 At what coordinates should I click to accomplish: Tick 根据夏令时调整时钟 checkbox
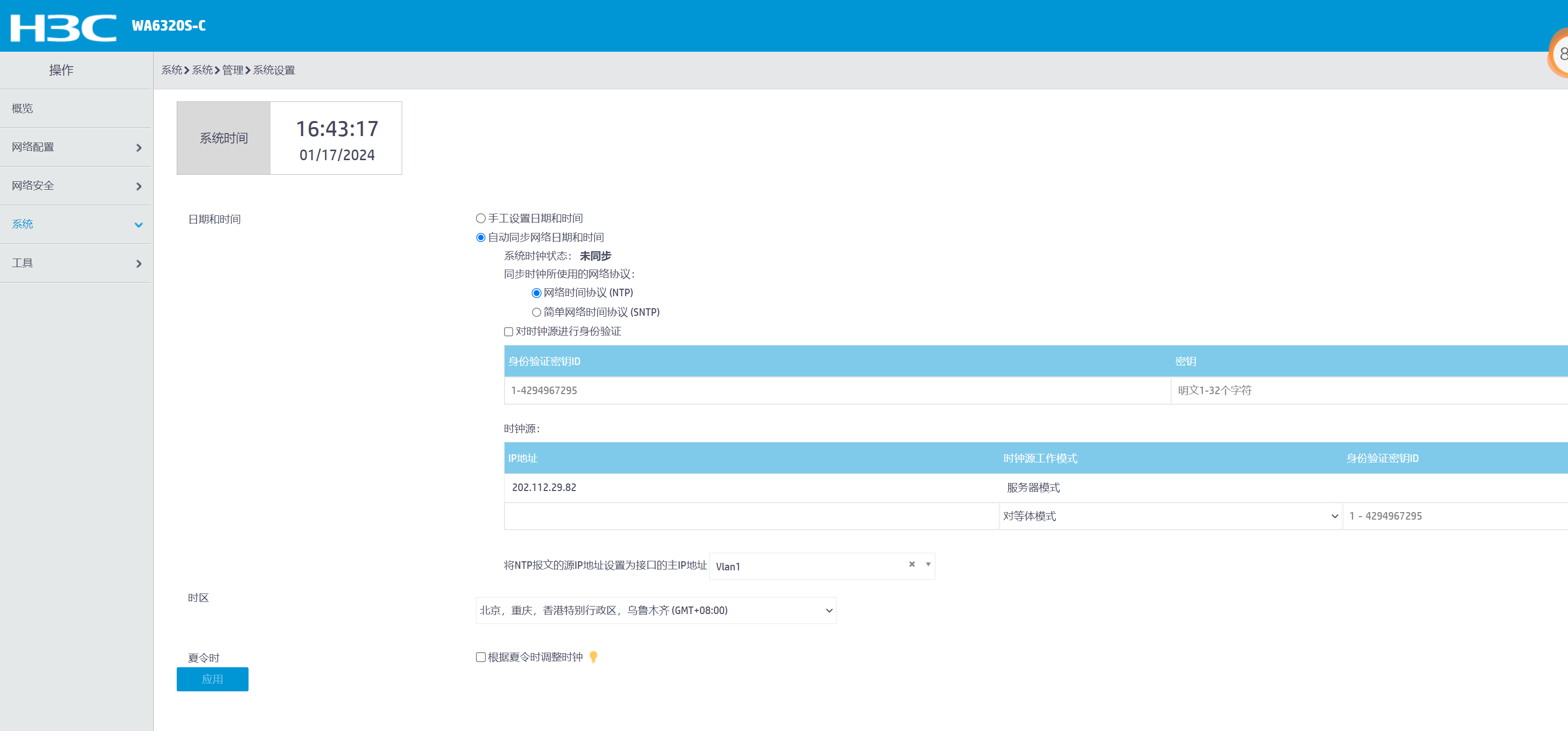pyautogui.click(x=480, y=657)
